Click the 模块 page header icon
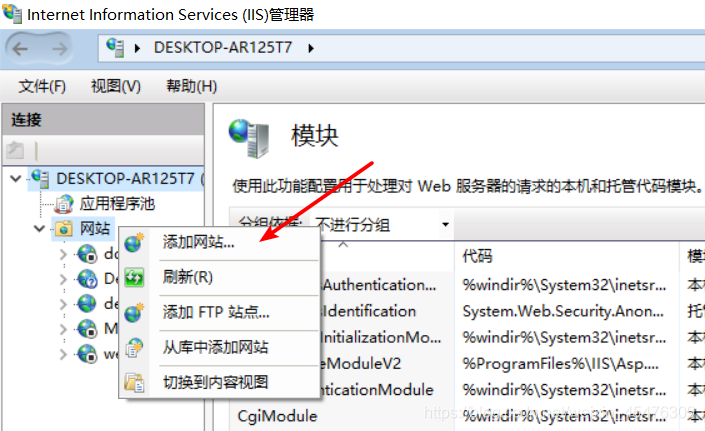Viewport: 705px width, 431px height. coord(249,138)
